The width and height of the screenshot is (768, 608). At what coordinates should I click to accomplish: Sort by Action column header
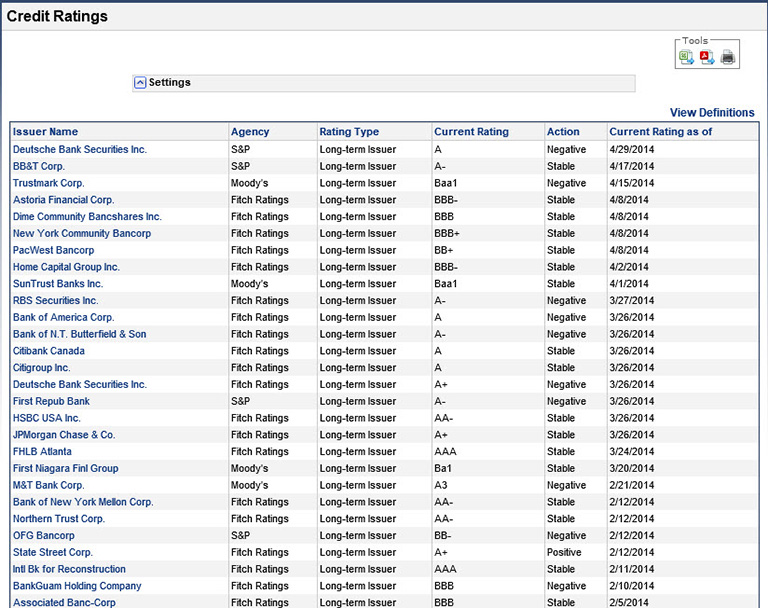point(563,132)
